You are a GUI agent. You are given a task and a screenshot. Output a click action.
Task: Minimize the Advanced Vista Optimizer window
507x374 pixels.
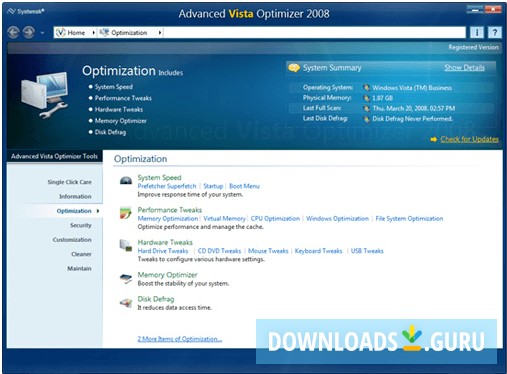(x=475, y=9)
